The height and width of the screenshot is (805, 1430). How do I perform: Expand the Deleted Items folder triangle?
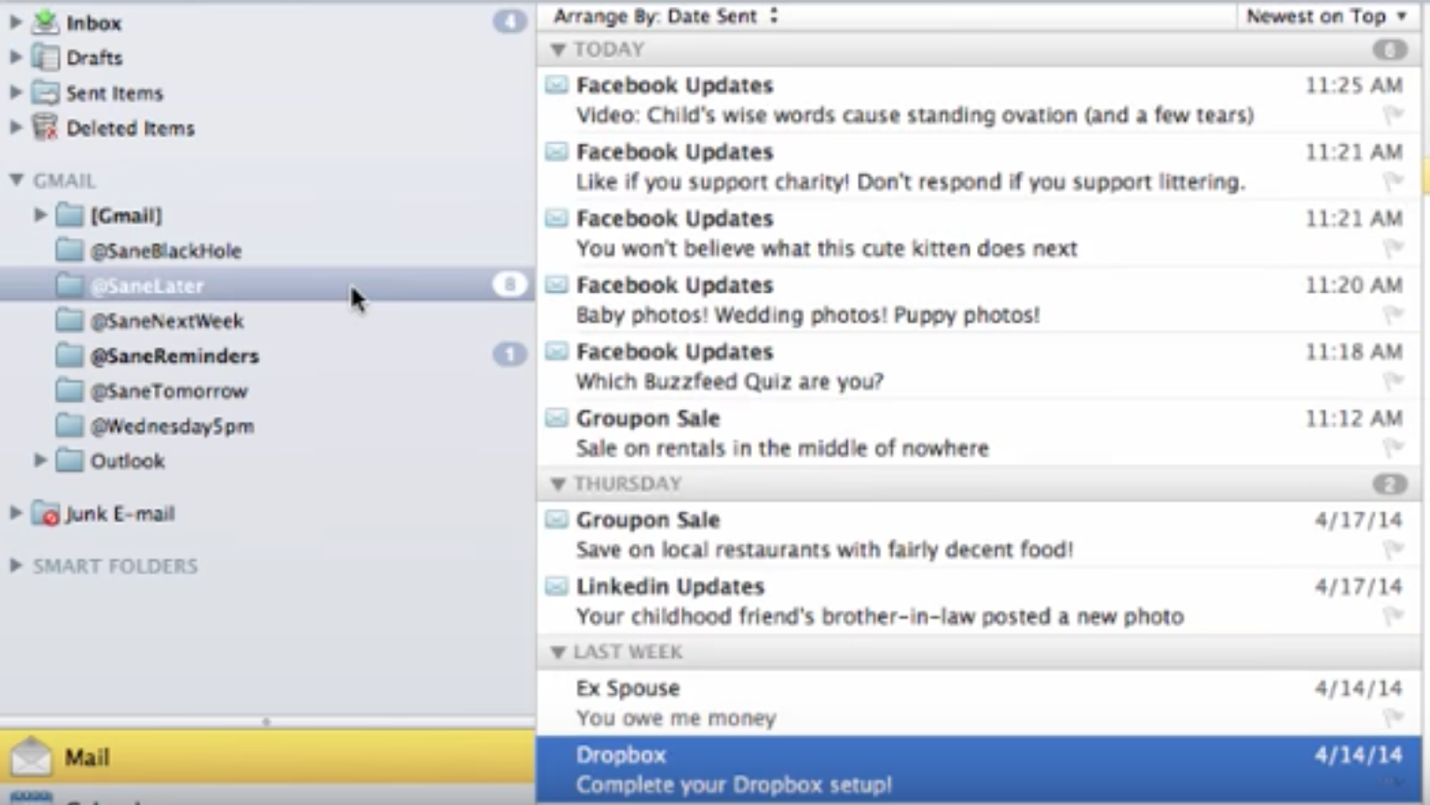[x=16, y=127]
